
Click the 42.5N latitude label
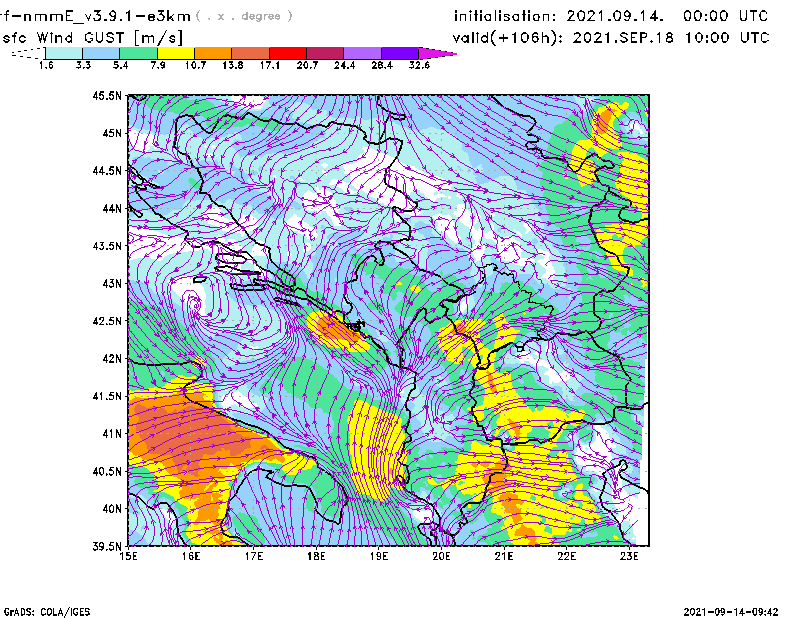[x=107, y=321]
